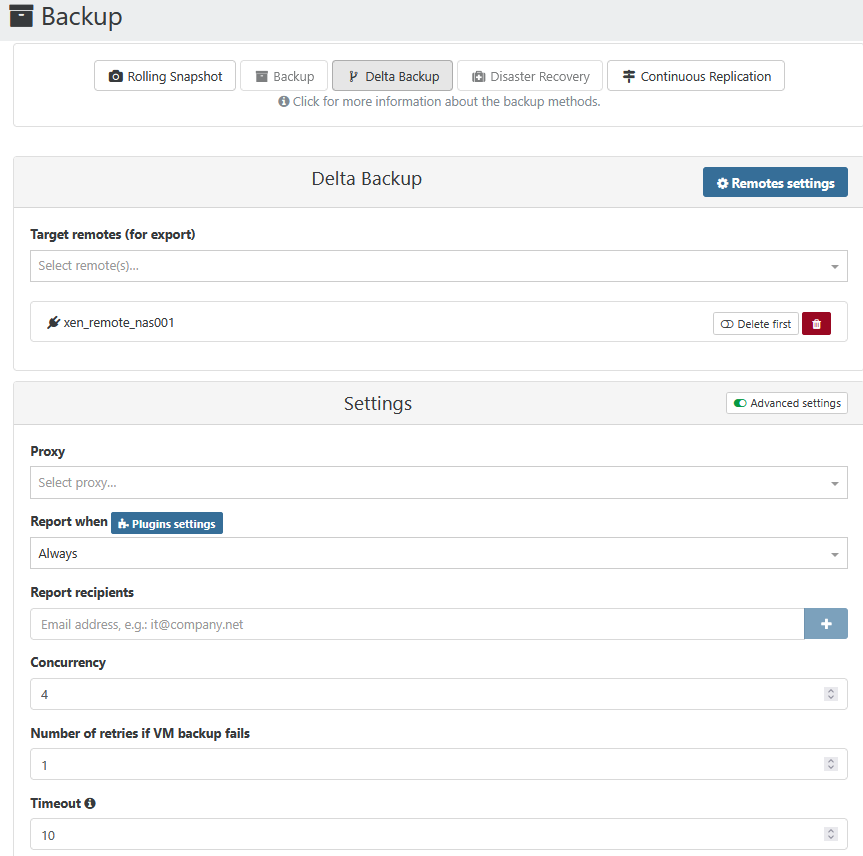Select the Delta Backup method
863x856 pixels.
392,76
